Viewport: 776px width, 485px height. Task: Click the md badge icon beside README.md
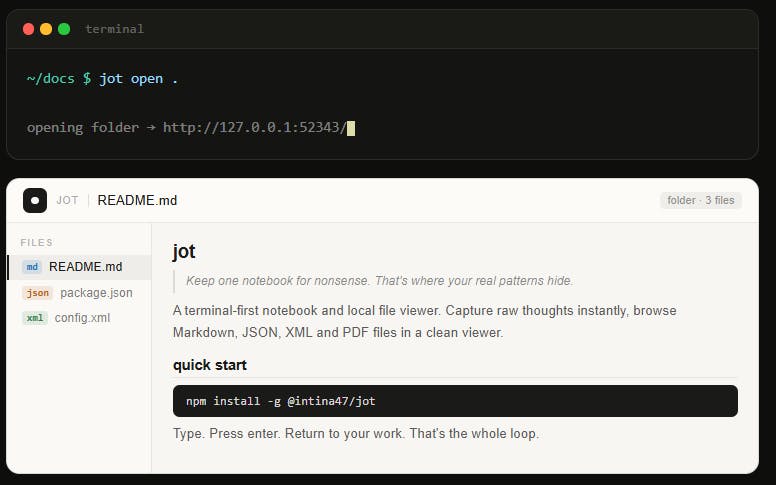tap(33, 267)
